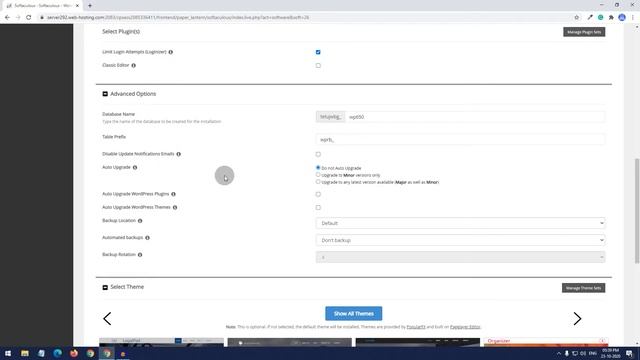The image size is (640, 360).
Task: Click info icon beside Disable Update Notifications Emails
Action: [178, 154]
